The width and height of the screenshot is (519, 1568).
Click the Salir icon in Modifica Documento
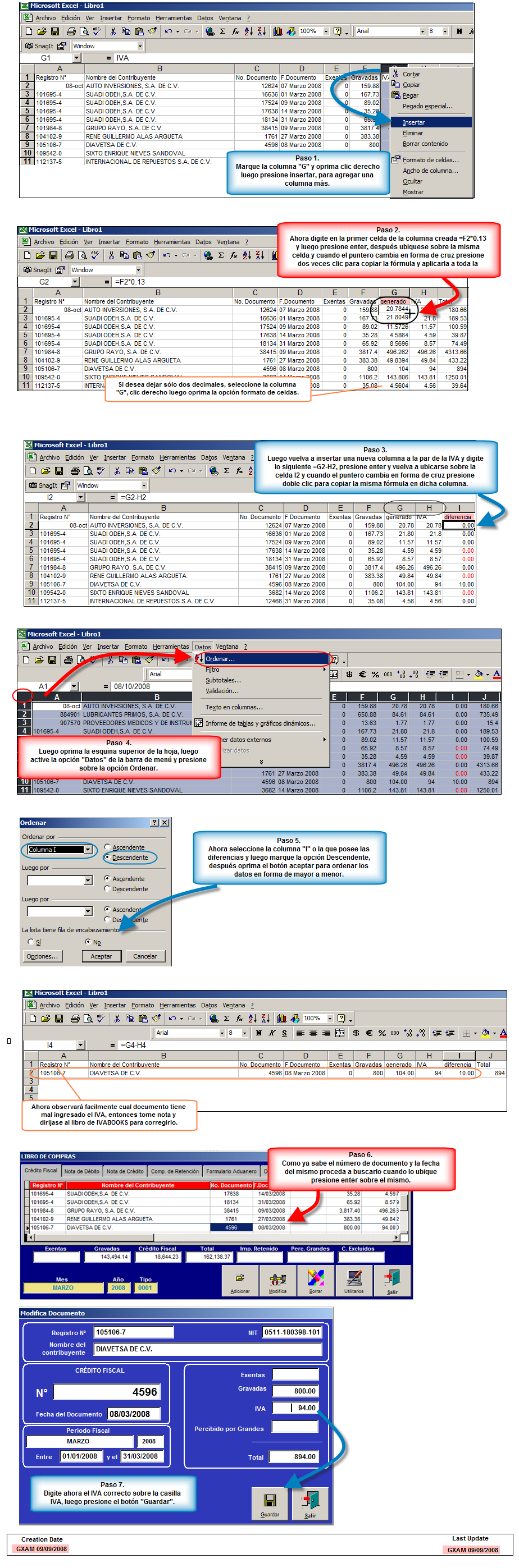310,1502
